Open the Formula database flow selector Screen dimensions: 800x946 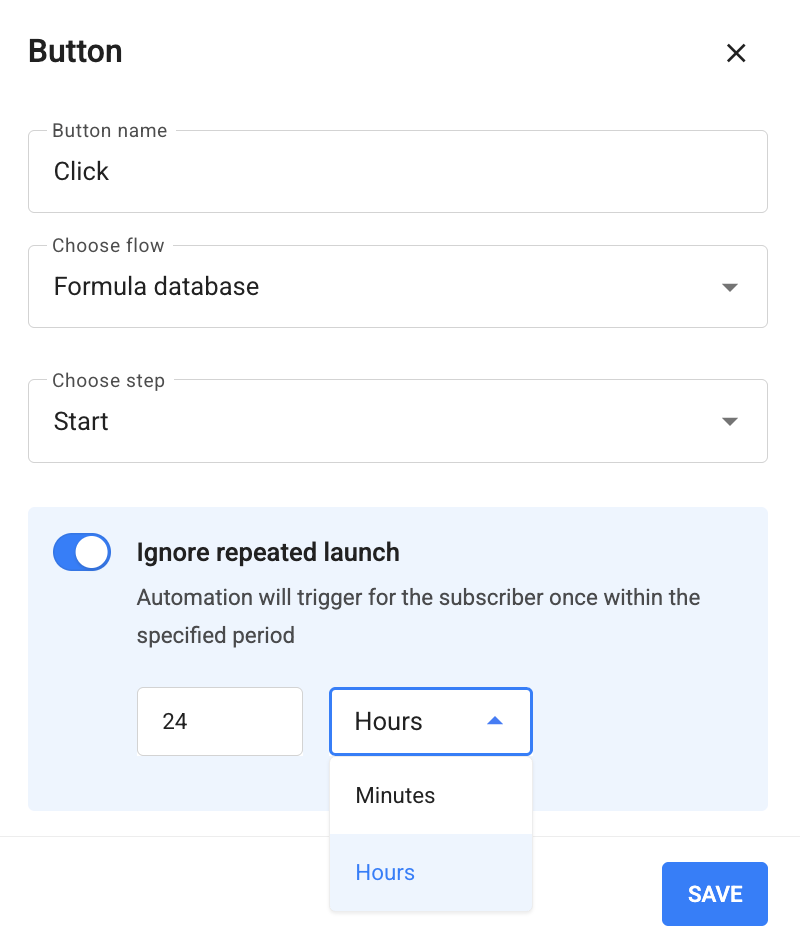pos(398,287)
